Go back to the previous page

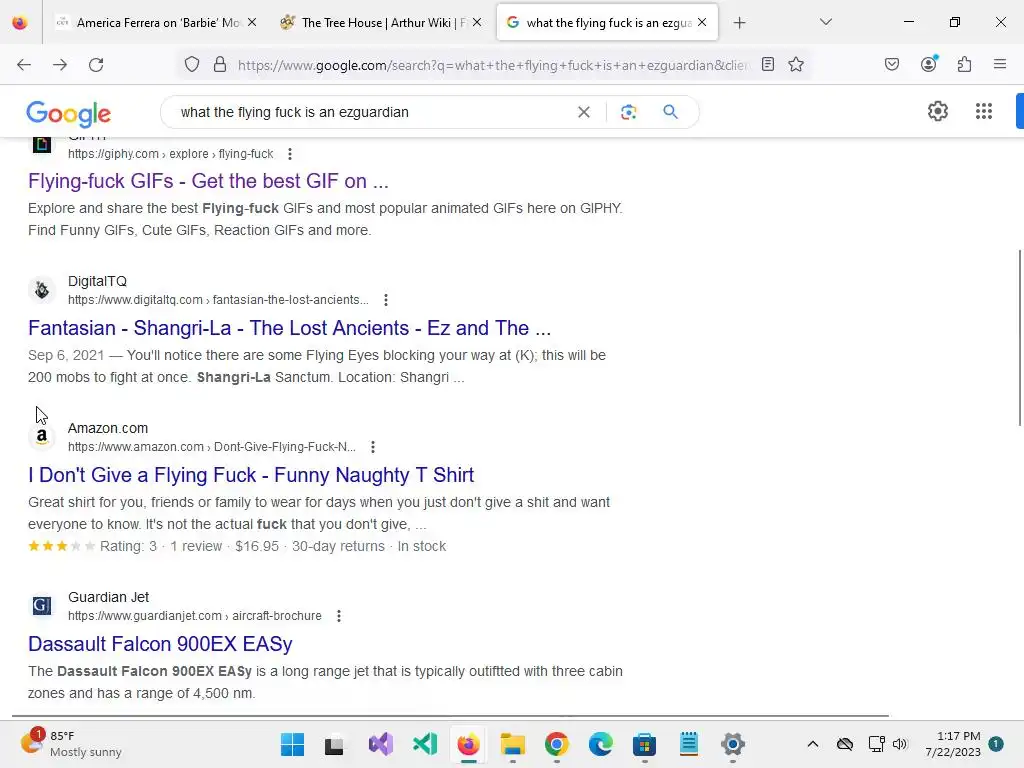pos(24,65)
